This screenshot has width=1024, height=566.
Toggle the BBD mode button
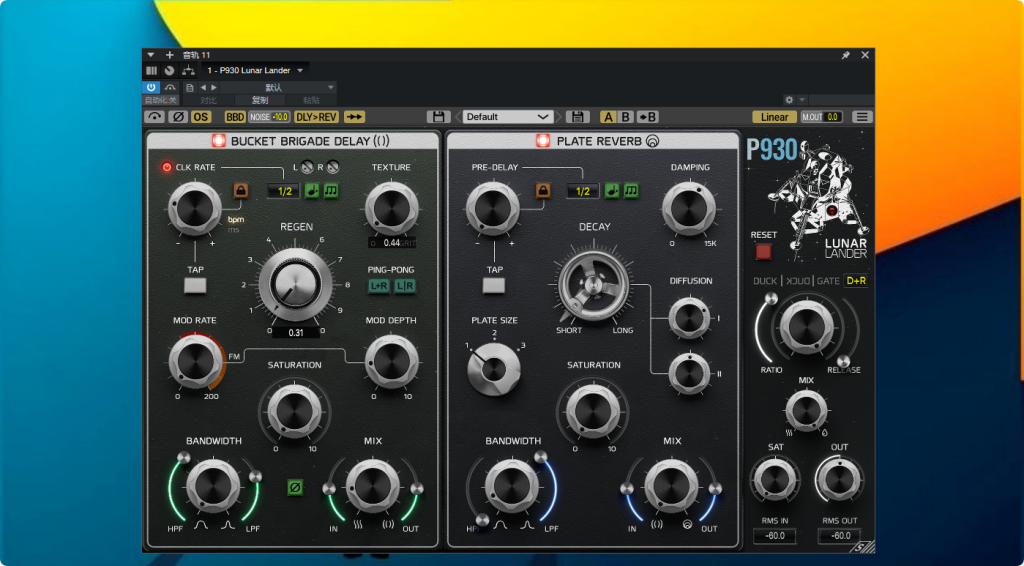[x=235, y=117]
